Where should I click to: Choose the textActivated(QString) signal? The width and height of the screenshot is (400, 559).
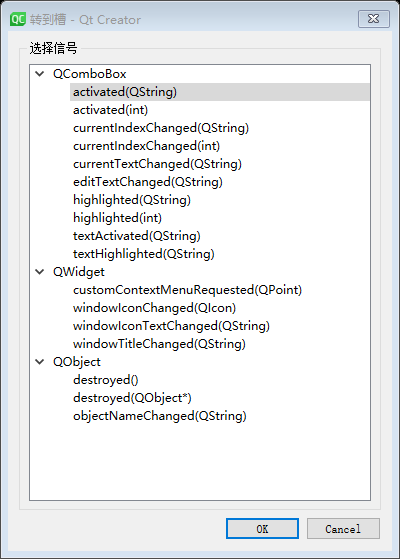pyautogui.click(x=137, y=236)
